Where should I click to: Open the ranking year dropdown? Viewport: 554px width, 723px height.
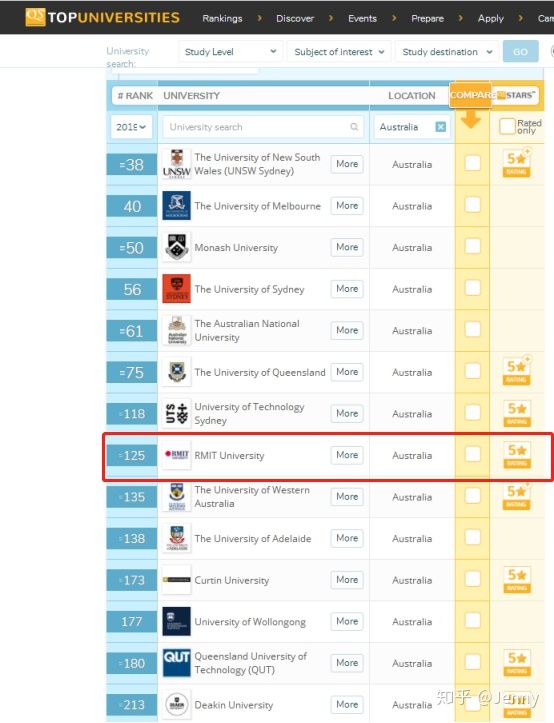pos(131,127)
